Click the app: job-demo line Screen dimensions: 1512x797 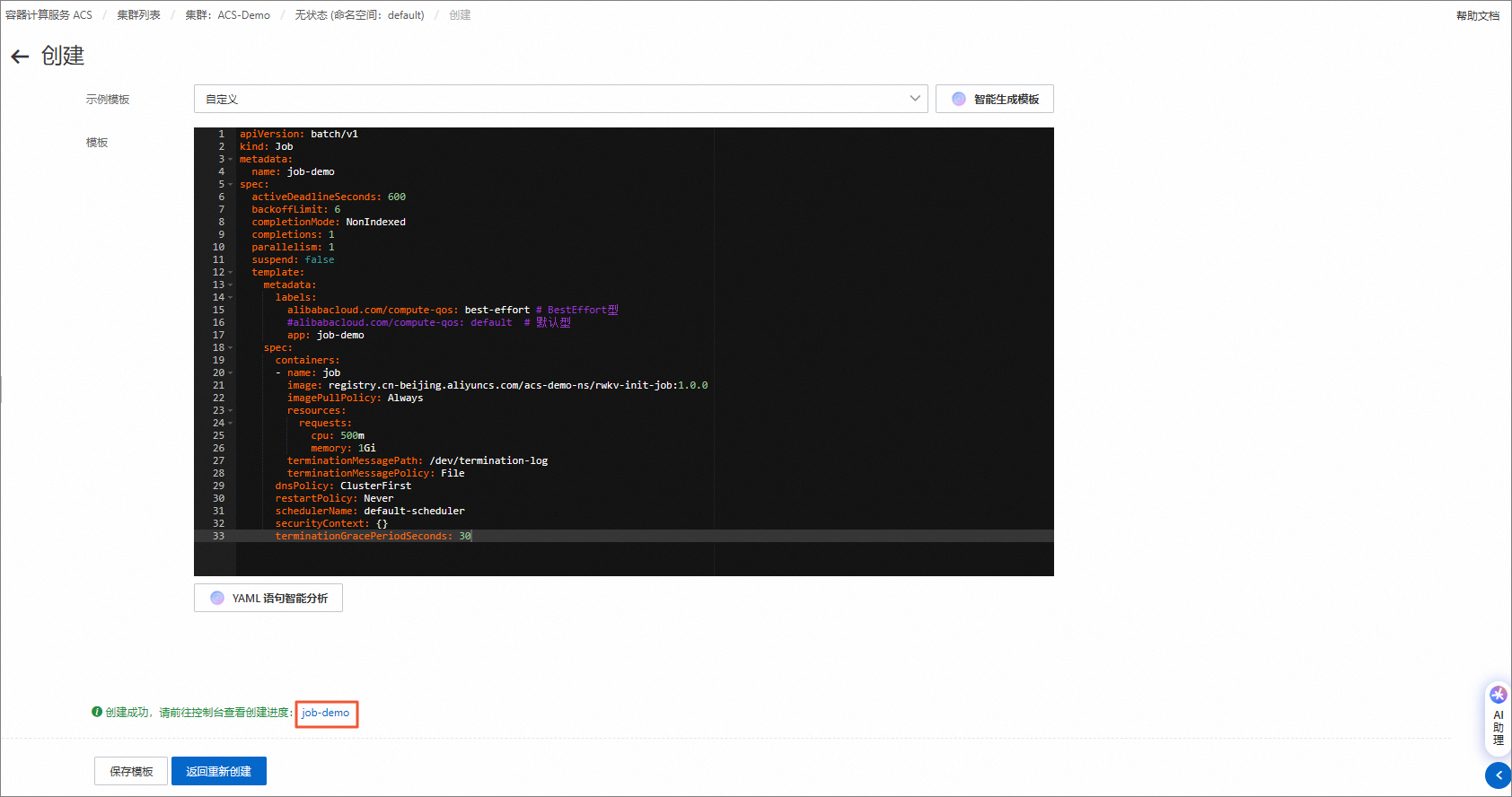(x=326, y=335)
